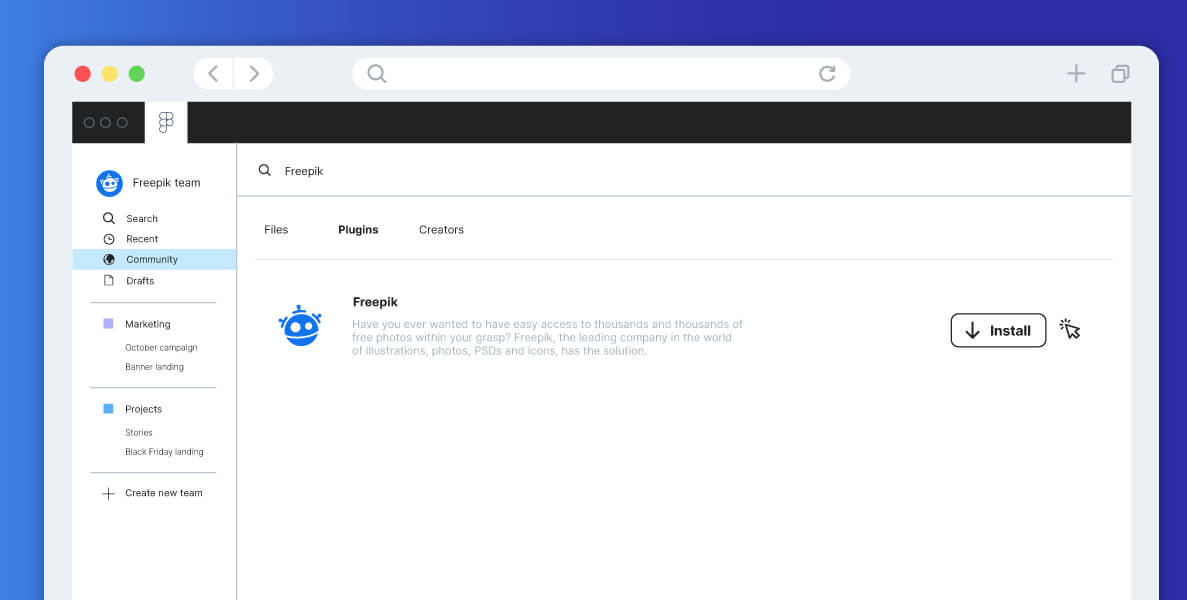Click the three circles in dark bar
1187x600 pixels.
click(x=105, y=123)
